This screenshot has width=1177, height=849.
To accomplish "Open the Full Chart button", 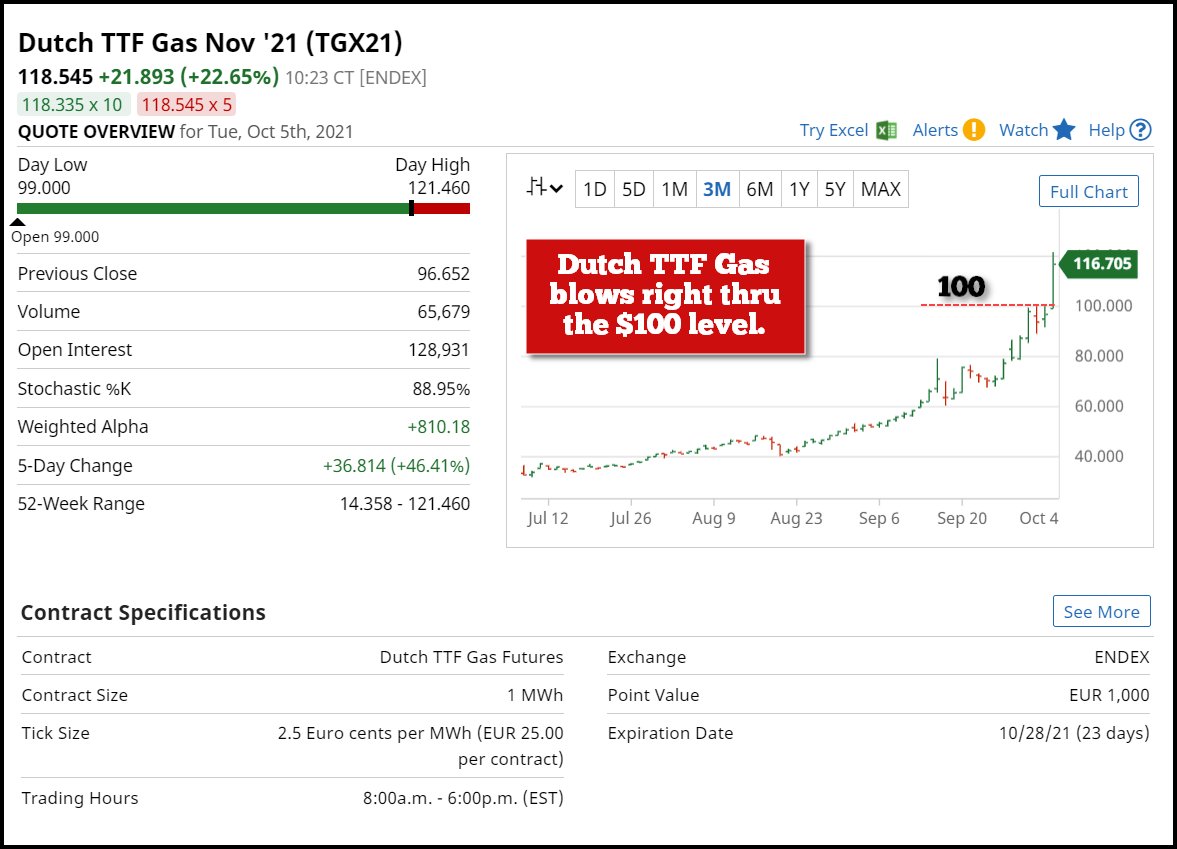I will (1088, 192).
